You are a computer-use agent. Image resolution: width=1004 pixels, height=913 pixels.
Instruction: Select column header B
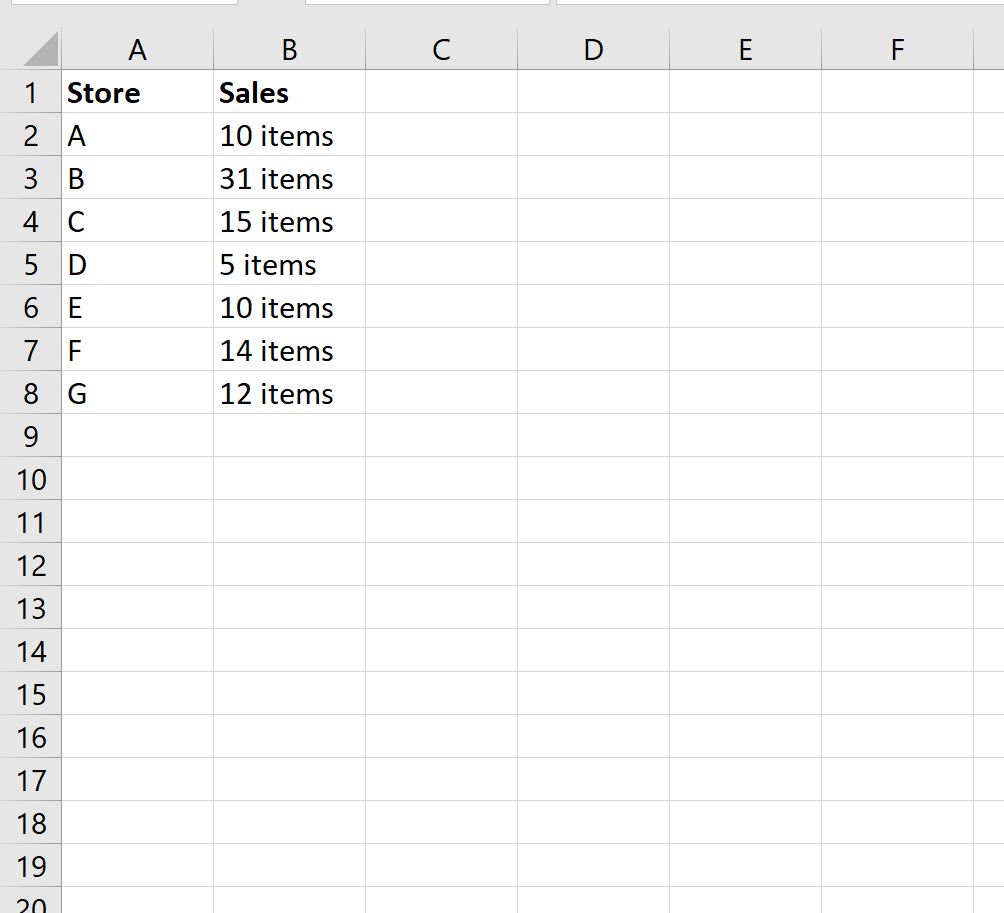click(x=289, y=48)
